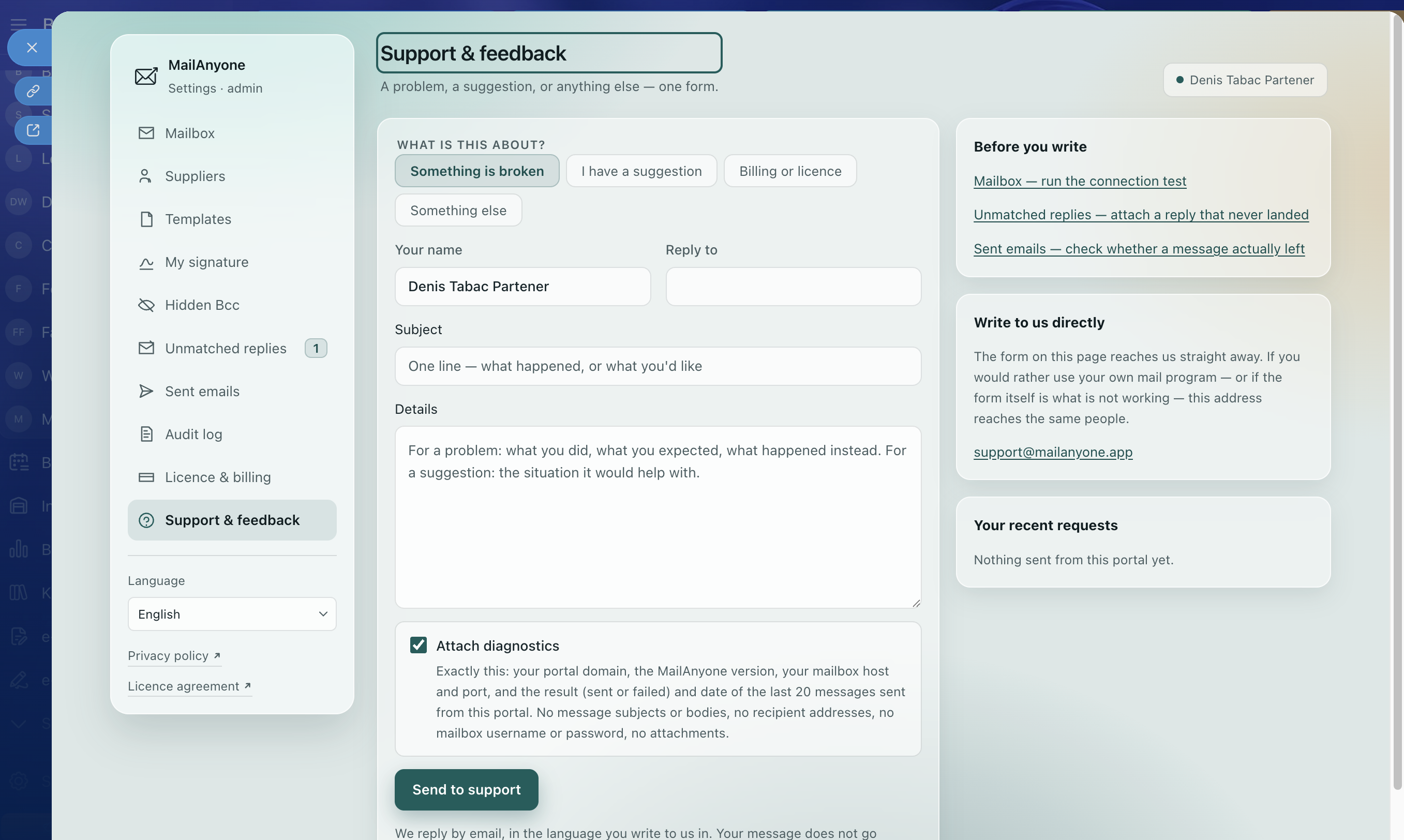Click the Send to support button
Screen dimensions: 1404x840
click(x=467, y=790)
